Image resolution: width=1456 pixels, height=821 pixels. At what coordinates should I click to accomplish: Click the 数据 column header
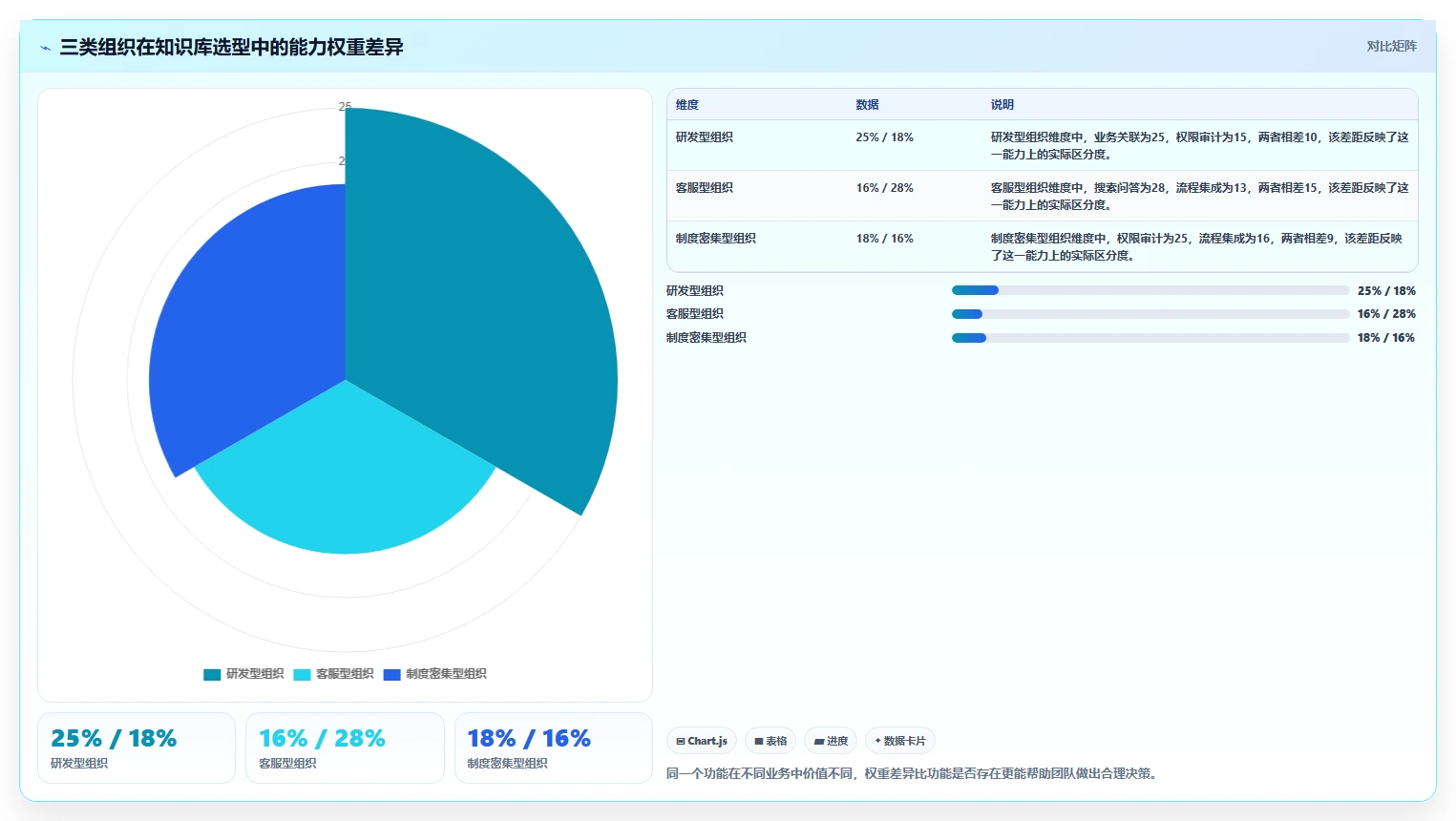(x=868, y=105)
